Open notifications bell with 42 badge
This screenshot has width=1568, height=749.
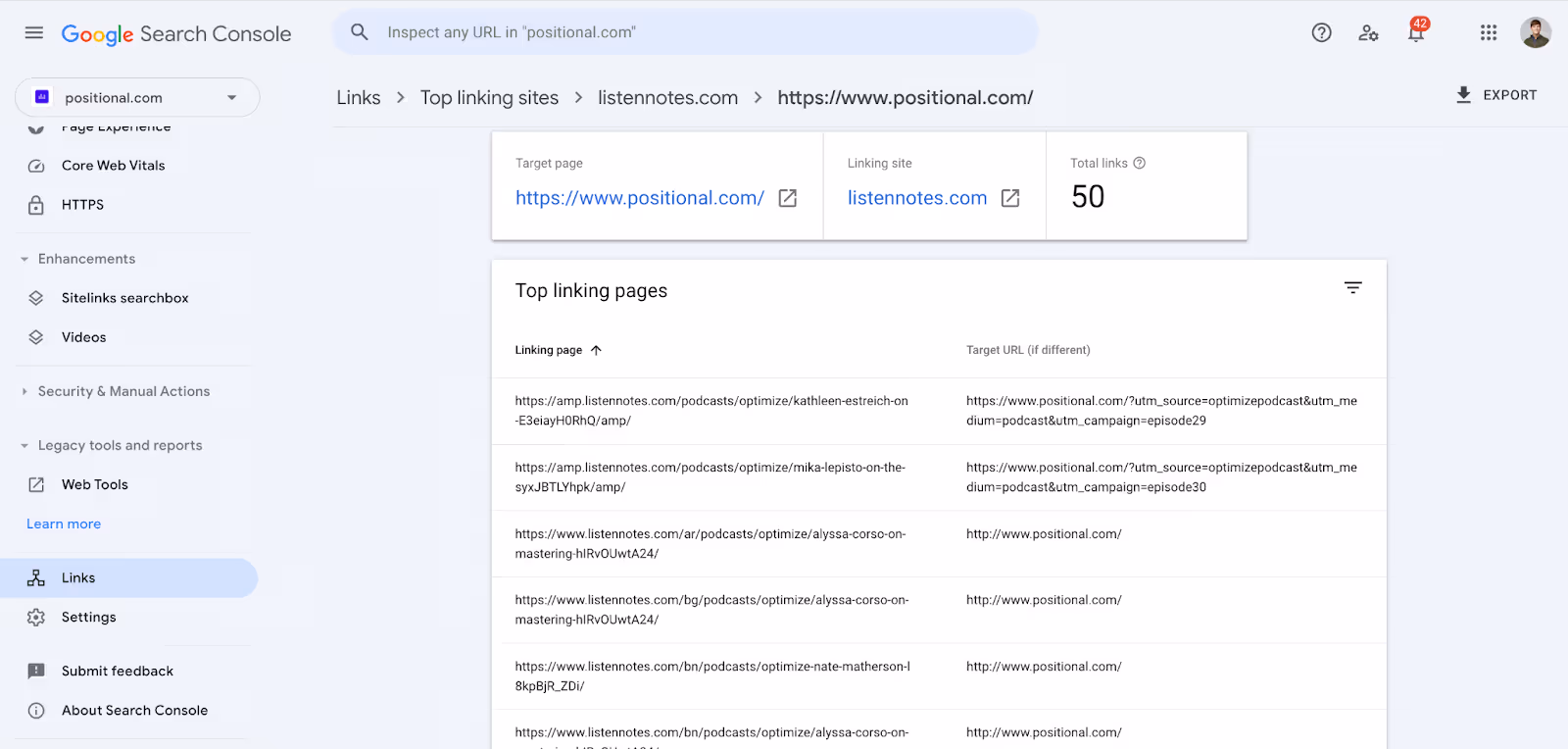click(1416, 33)
